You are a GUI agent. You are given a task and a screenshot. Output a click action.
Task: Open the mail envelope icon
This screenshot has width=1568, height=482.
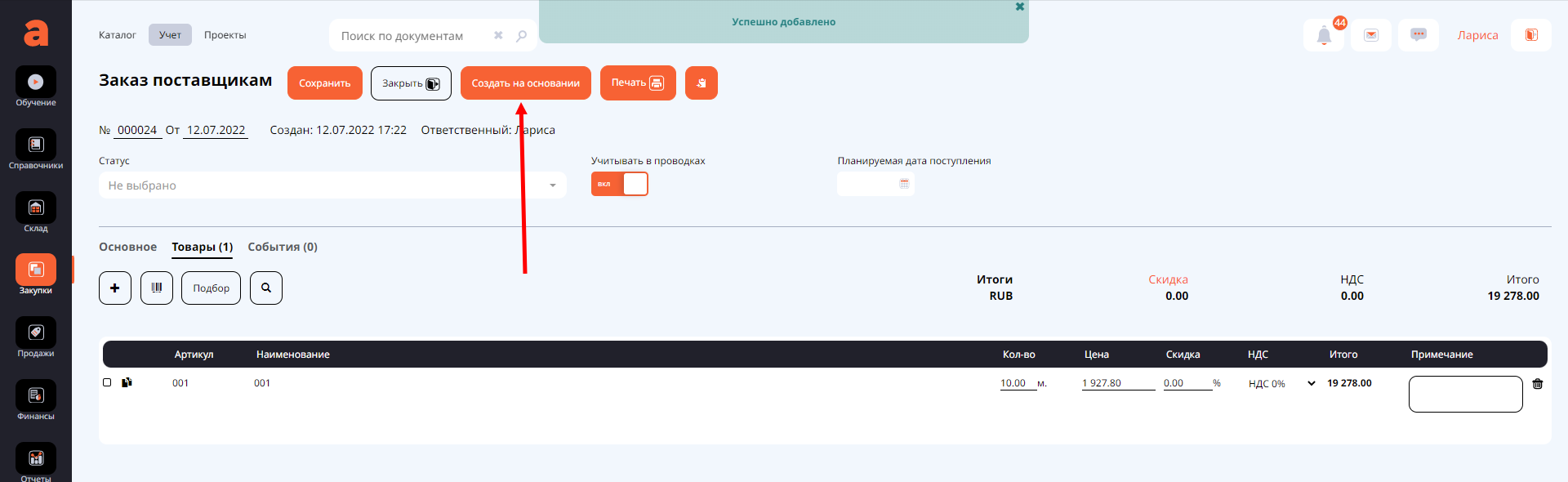(1371, 35)
